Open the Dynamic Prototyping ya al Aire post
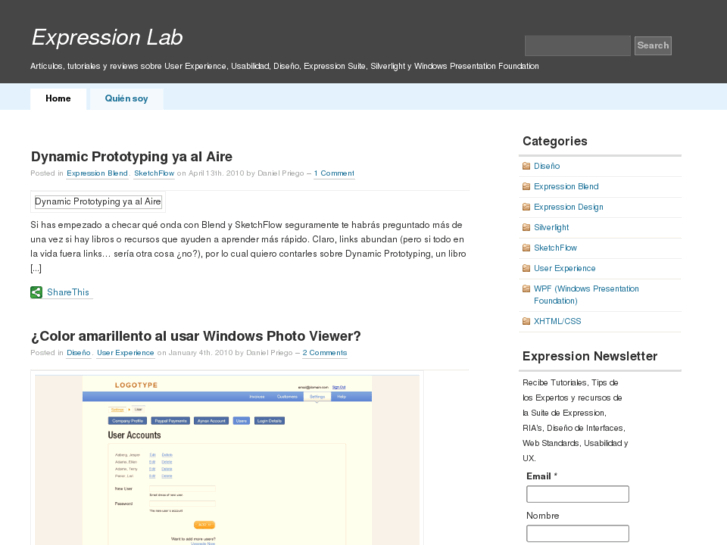727x545 pixels. [x=131, y=156]
